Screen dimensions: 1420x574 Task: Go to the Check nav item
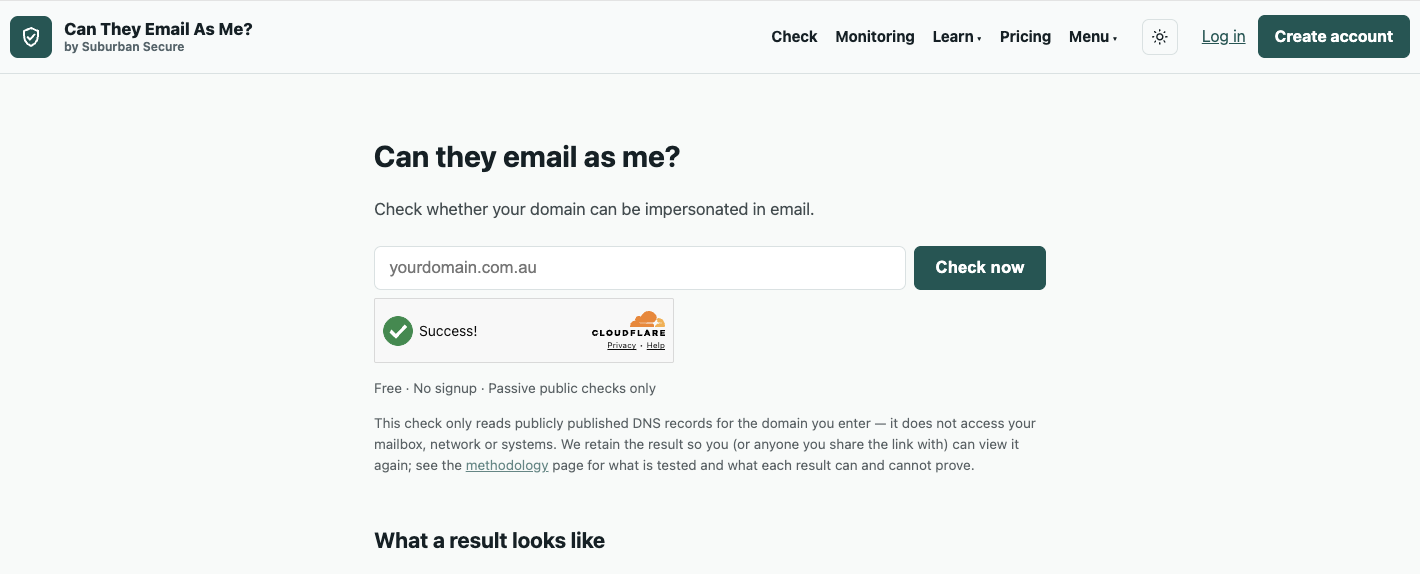tap(794, 37)
